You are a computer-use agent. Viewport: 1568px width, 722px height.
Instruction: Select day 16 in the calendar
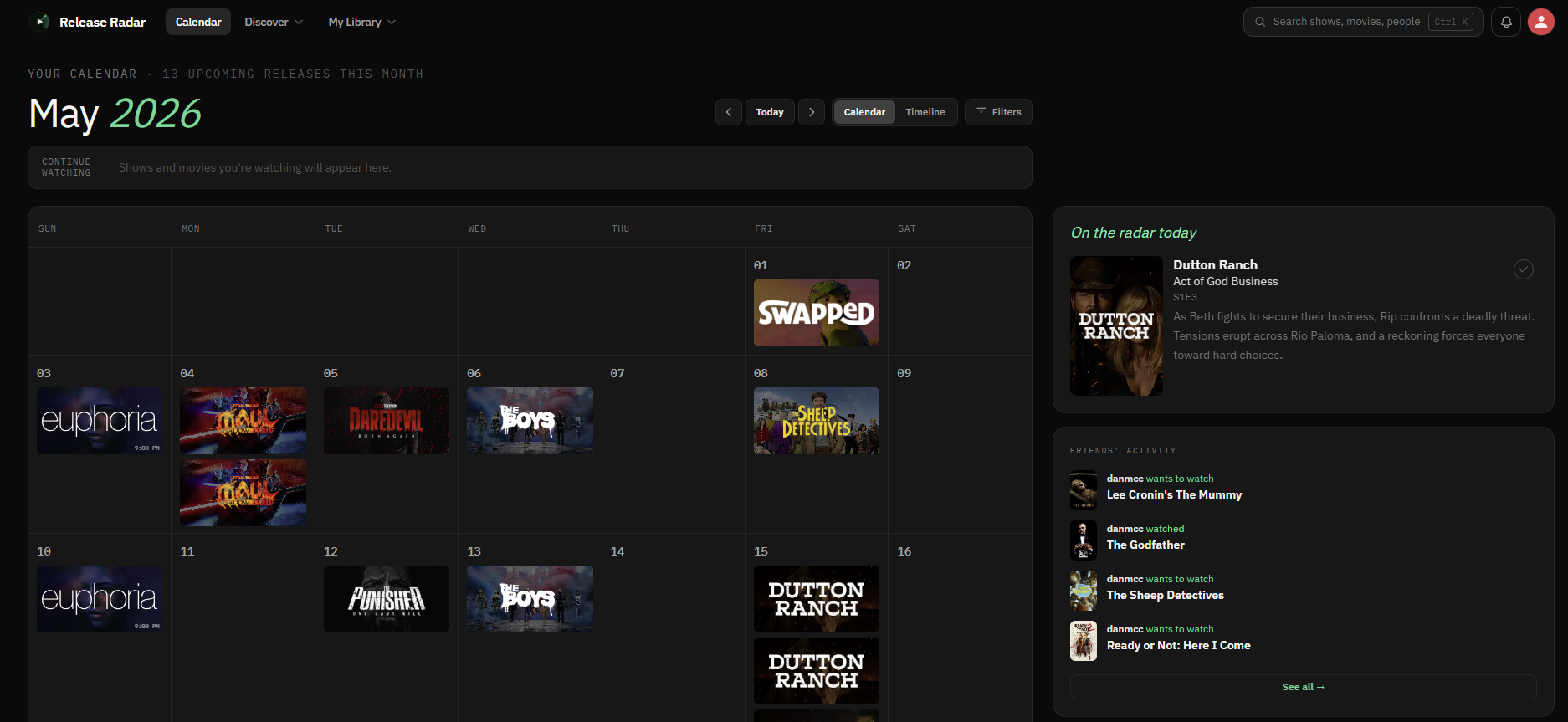tap(960, 627)
